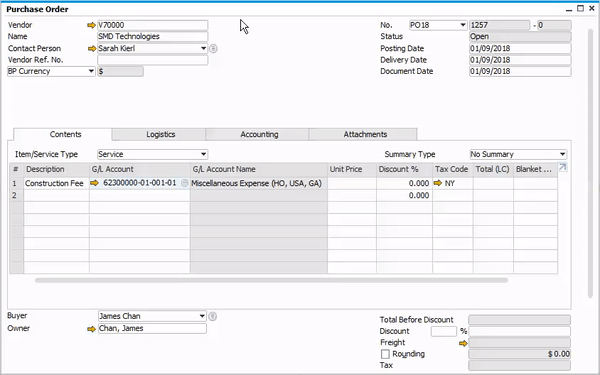Click the Delivery Date field
The image size is (600, 375).
520,60
